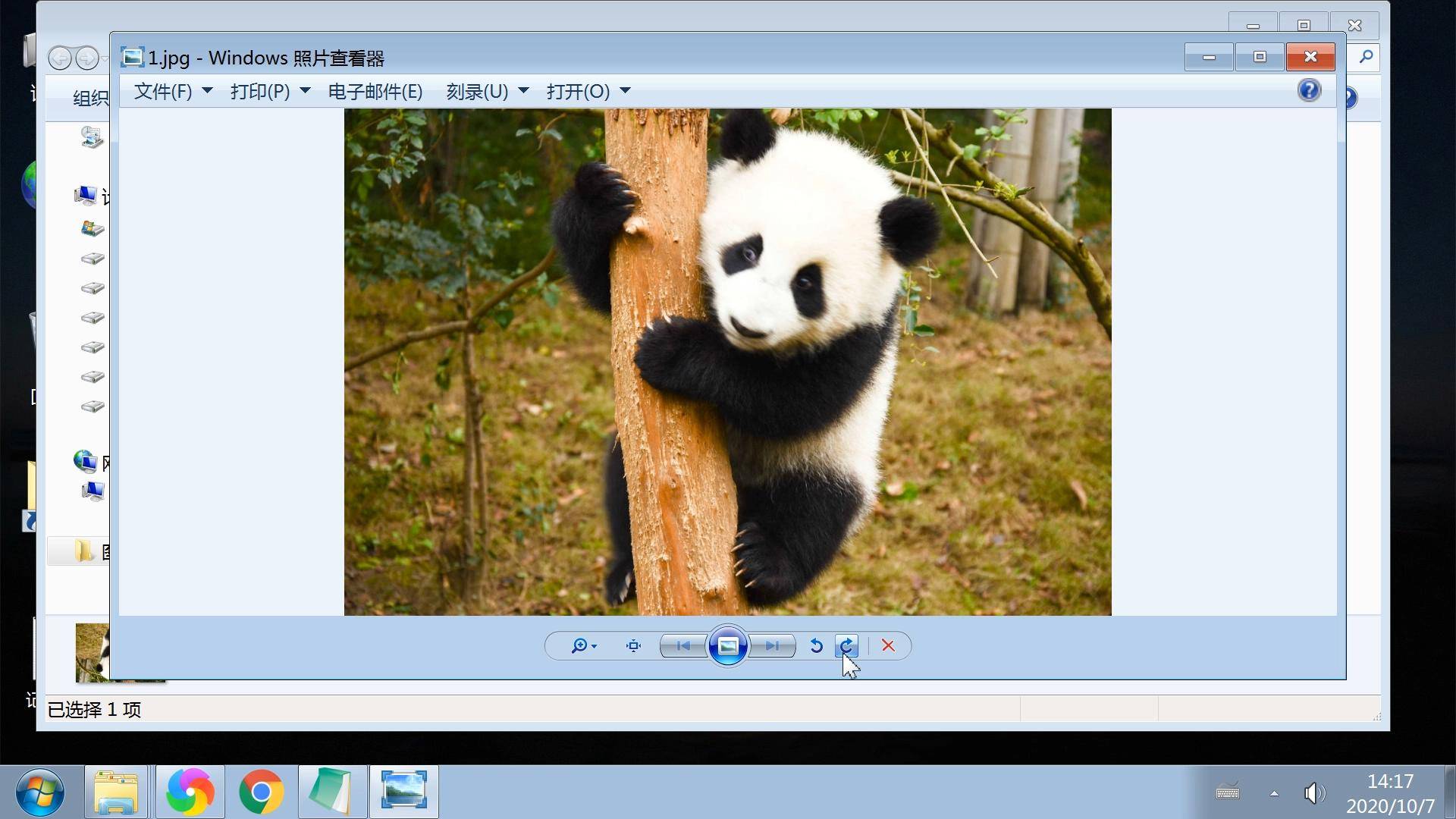Expand the 打印(P) dropdown
The width and height of the screenshot is (1456, 819).
[x=269, y=92]
